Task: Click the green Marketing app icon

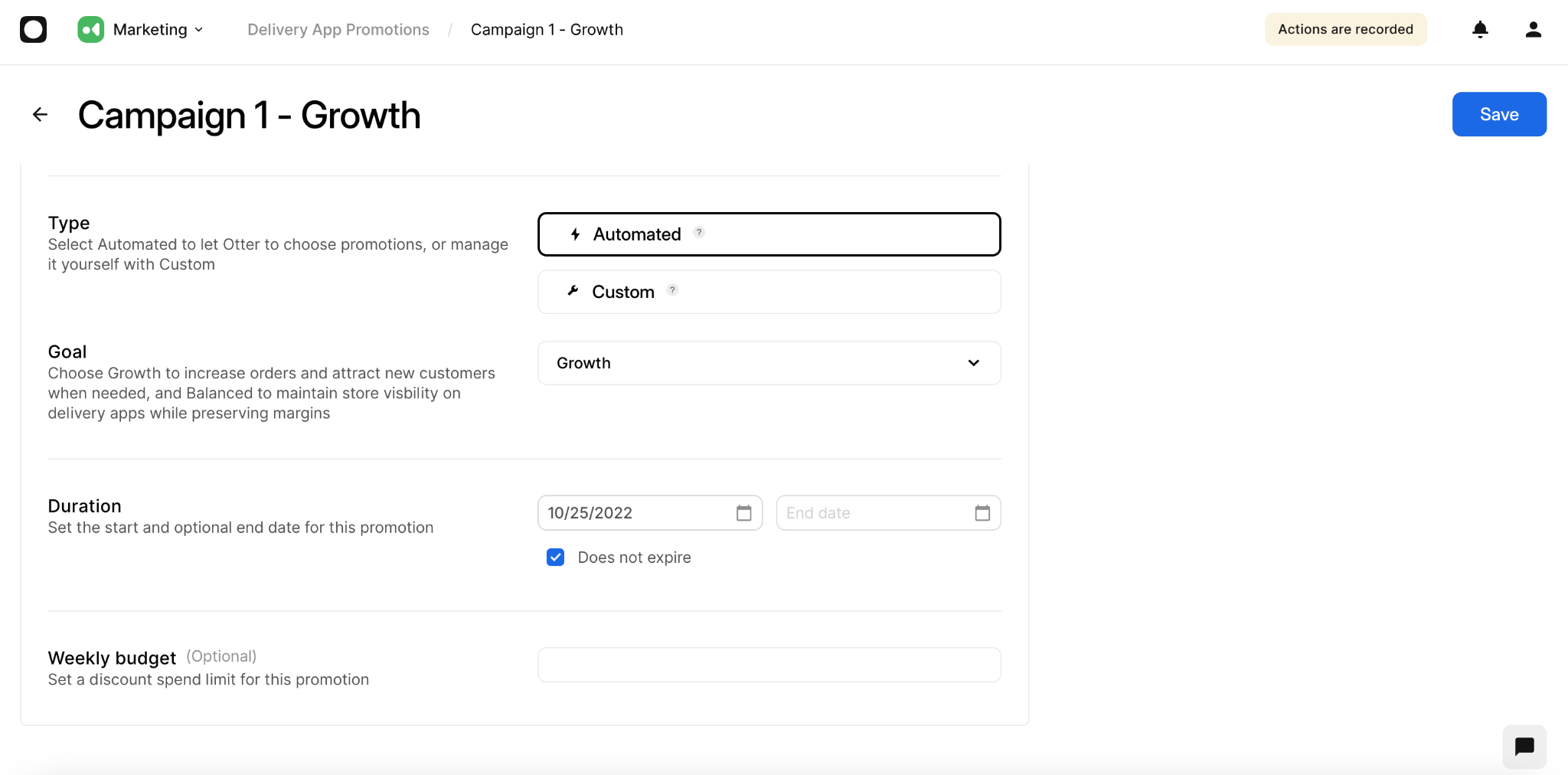Action: tap(90, 29)
